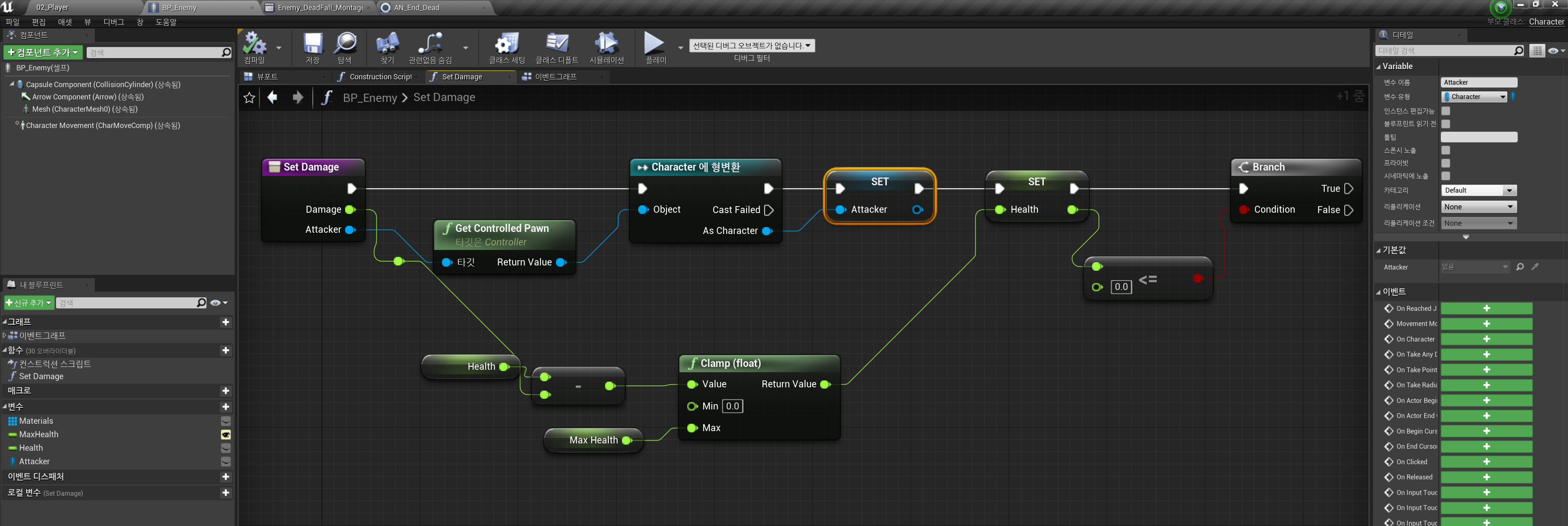Add On Take Point event with green plus
Viewport: 1568px width, 526px height.
pos(1486,369)
